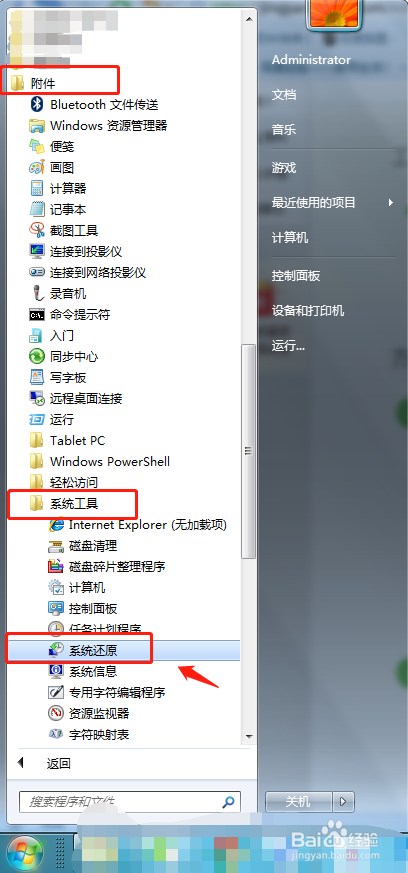408x873 pixels.
Task: Open shutdown options arrow next to 关机
Action: pyautogui.click(x=343, y=802)
